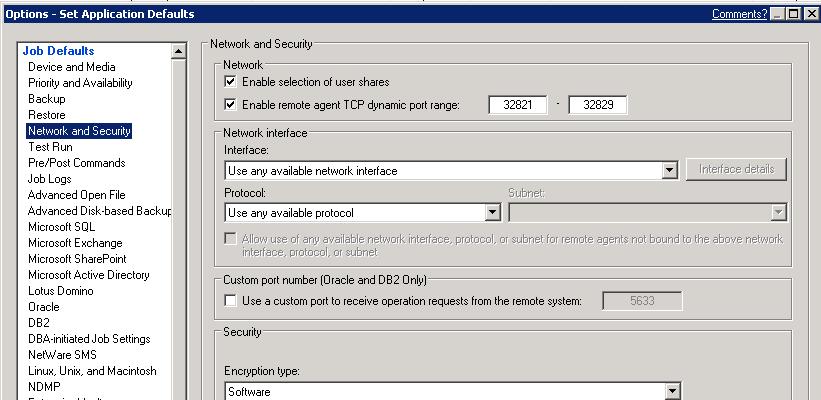The width and height of the screenshot is (821, 400).
Task: Open Microsoft Exchange settings
Action: pyautogui.click(x=75, y=243)
